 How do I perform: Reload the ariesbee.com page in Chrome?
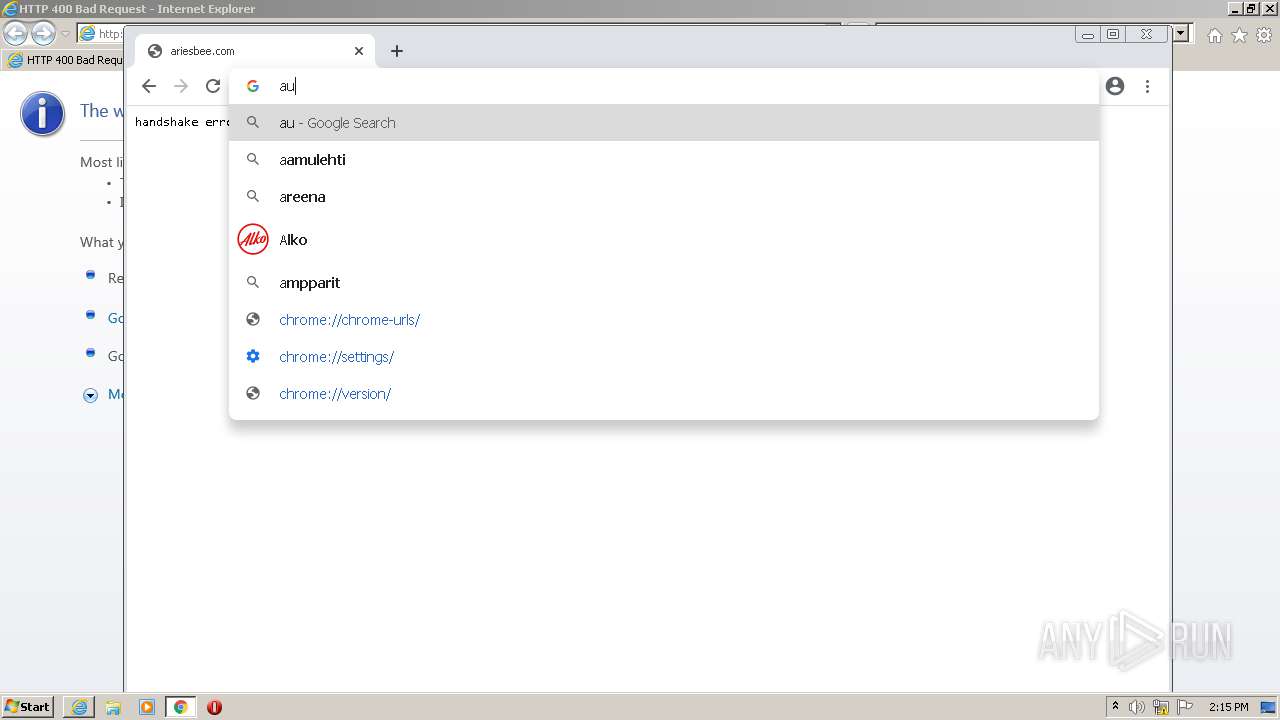[x=213, y=86]
